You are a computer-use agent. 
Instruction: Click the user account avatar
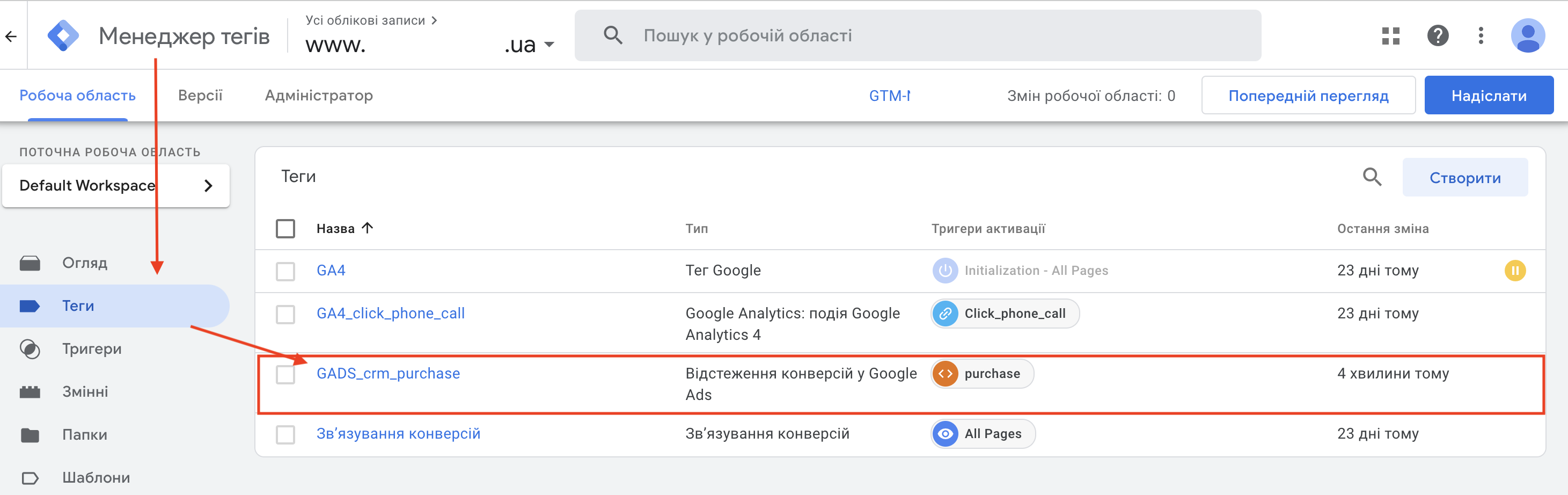(x=1528, y=35)
